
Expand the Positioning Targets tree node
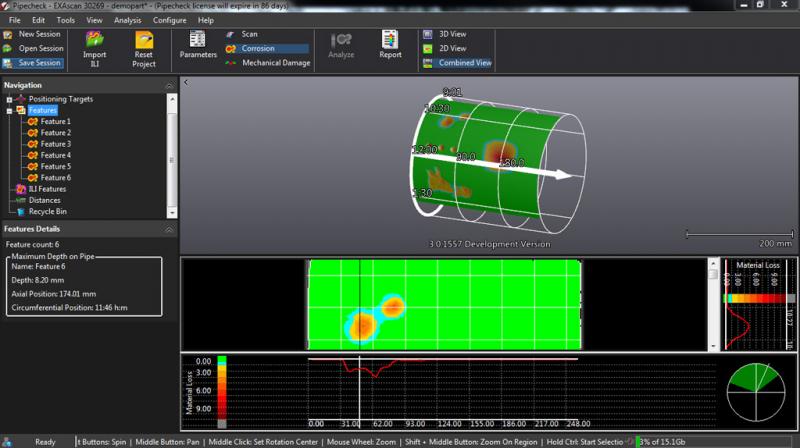(x=9, y=99)
